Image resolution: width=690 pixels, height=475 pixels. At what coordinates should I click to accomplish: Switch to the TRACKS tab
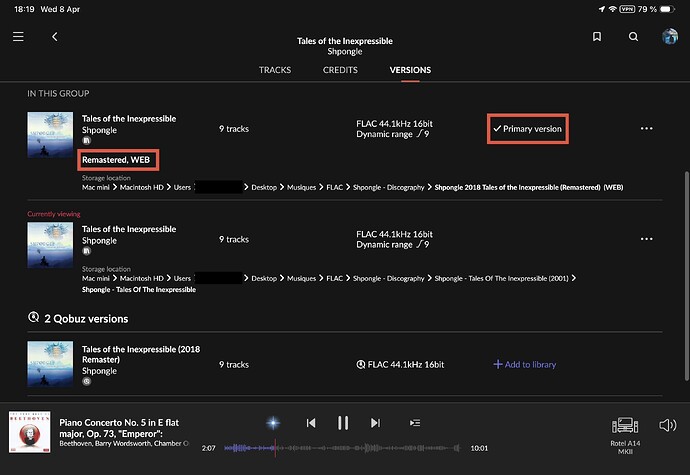(x=275, y=70)
